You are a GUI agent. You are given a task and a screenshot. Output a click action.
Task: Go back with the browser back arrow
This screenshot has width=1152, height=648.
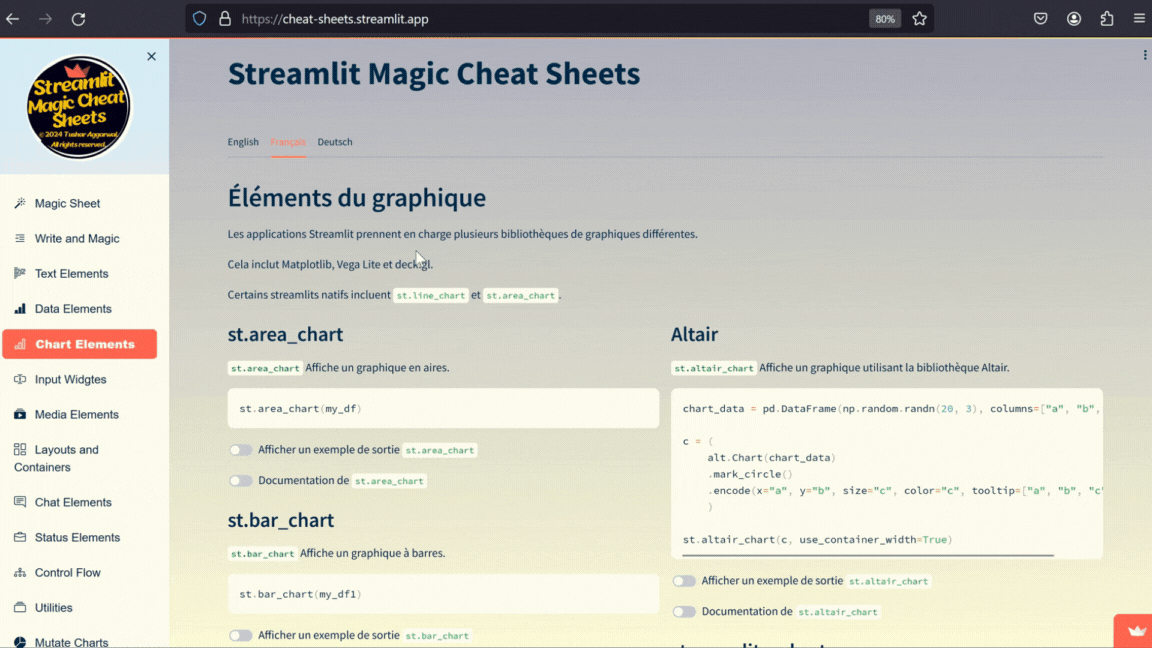[x=12, y=19]
